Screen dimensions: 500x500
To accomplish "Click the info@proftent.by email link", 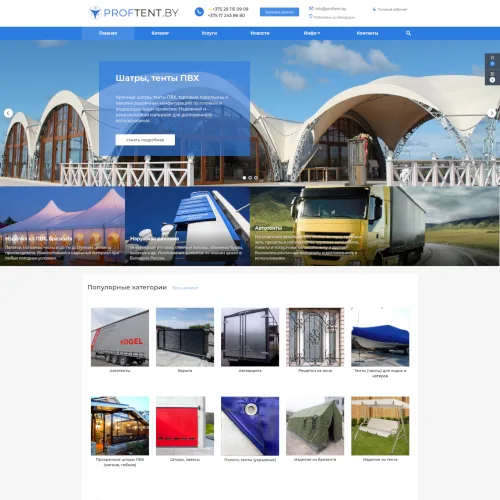I will pyautogui.click(x=330, y=9).
